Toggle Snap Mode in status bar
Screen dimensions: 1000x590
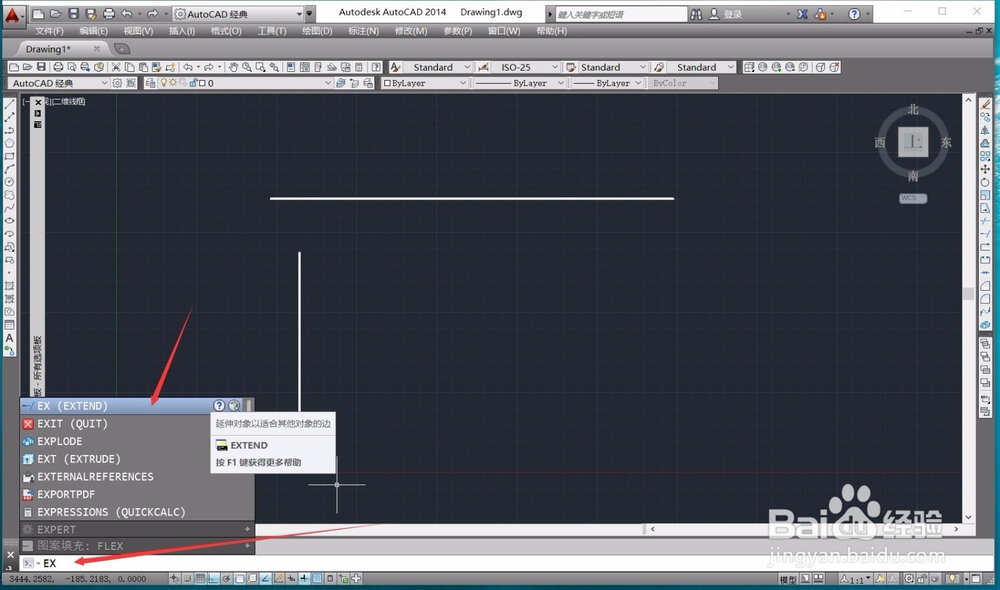pyautogui.click(x=188, y=579)
